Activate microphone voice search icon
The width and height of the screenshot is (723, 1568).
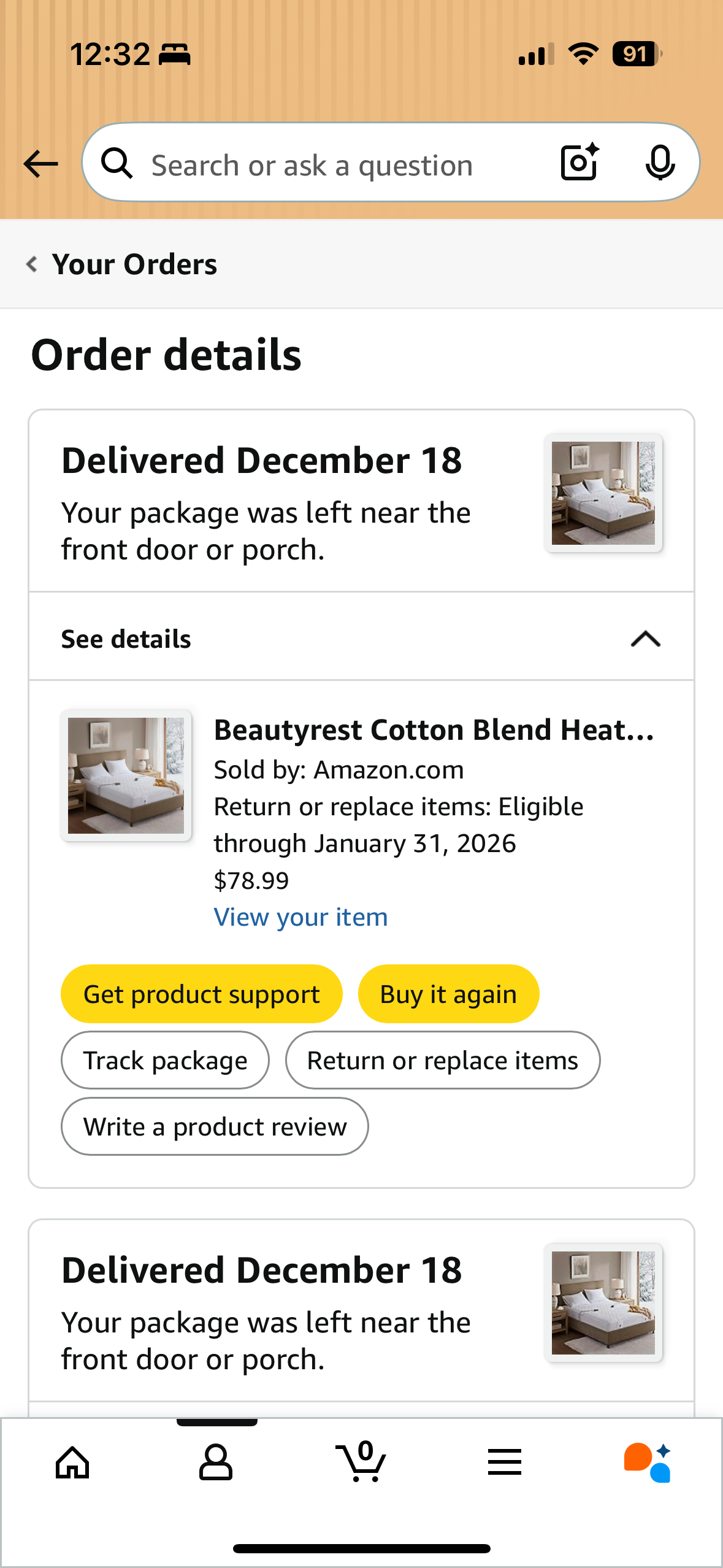point(660,163)
